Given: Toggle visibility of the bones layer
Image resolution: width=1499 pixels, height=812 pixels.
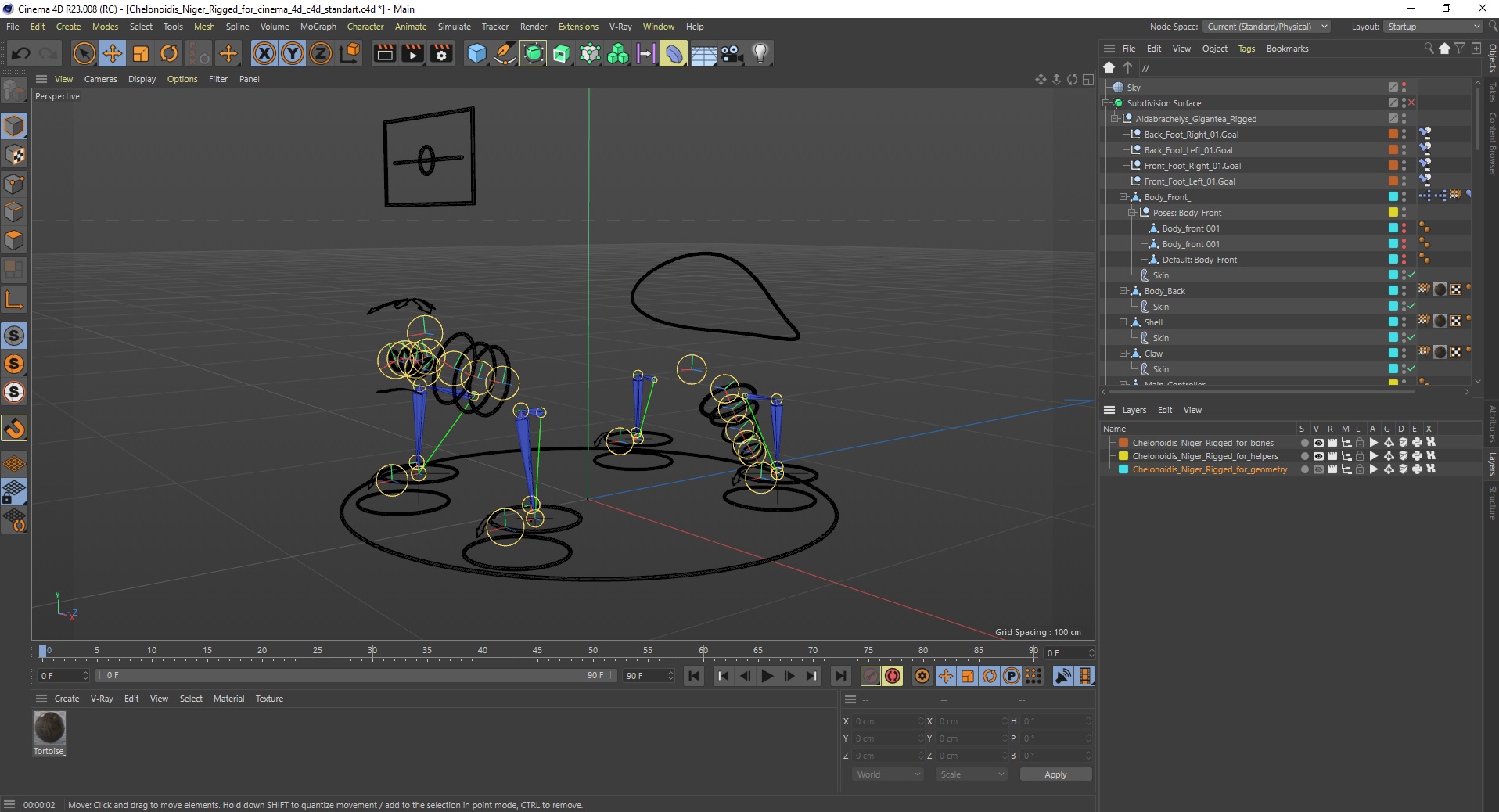Looking at the screenshot, I should (x=1318, y=443).
